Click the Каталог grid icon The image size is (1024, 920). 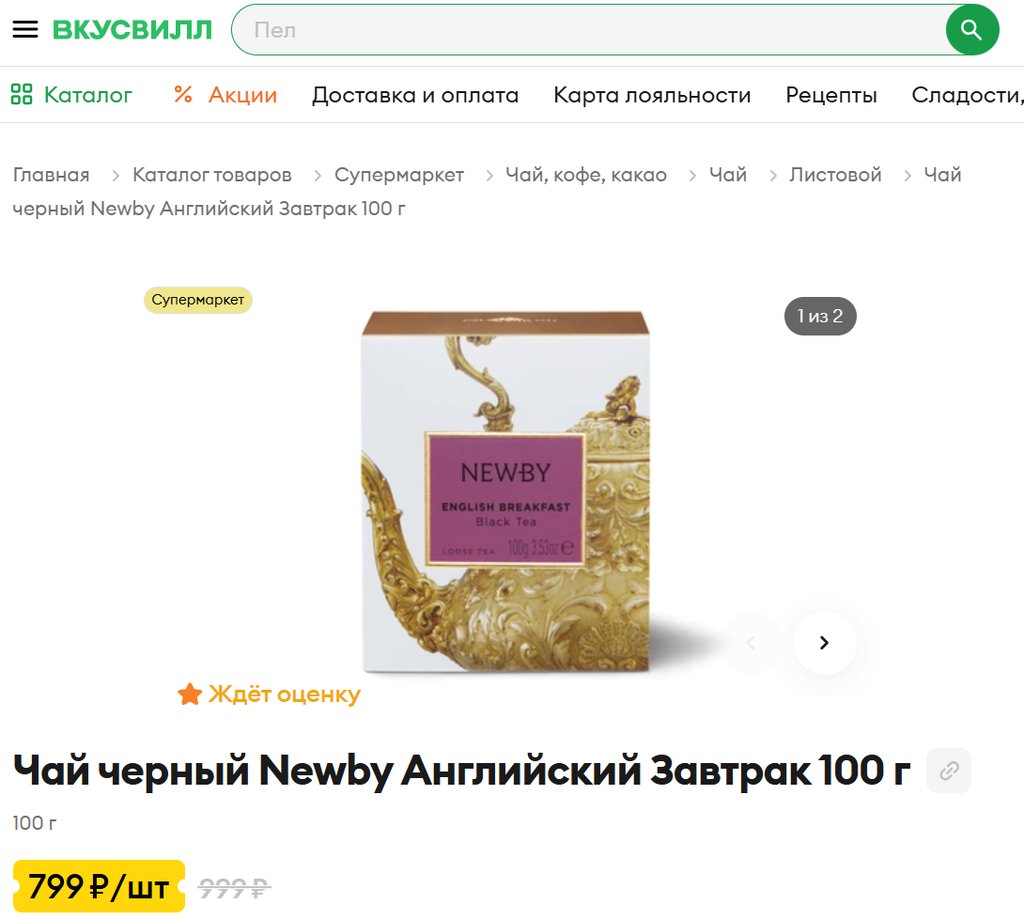[22, 95]
